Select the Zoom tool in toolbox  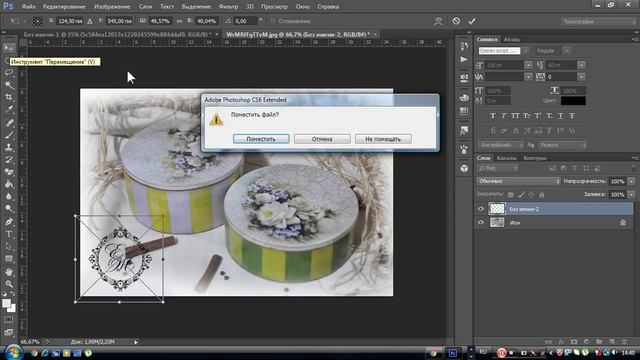click(9, 284)
